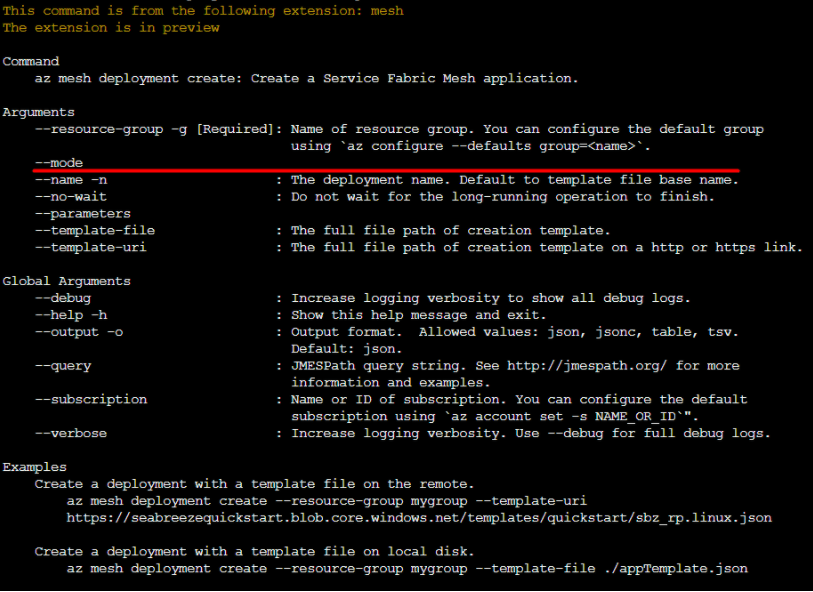The width and height of the screenshot is (813, 592).
Task: Click 'Increase logging verbosity. Use --debug for full debug logs.'
Action: tap(530, 433)
